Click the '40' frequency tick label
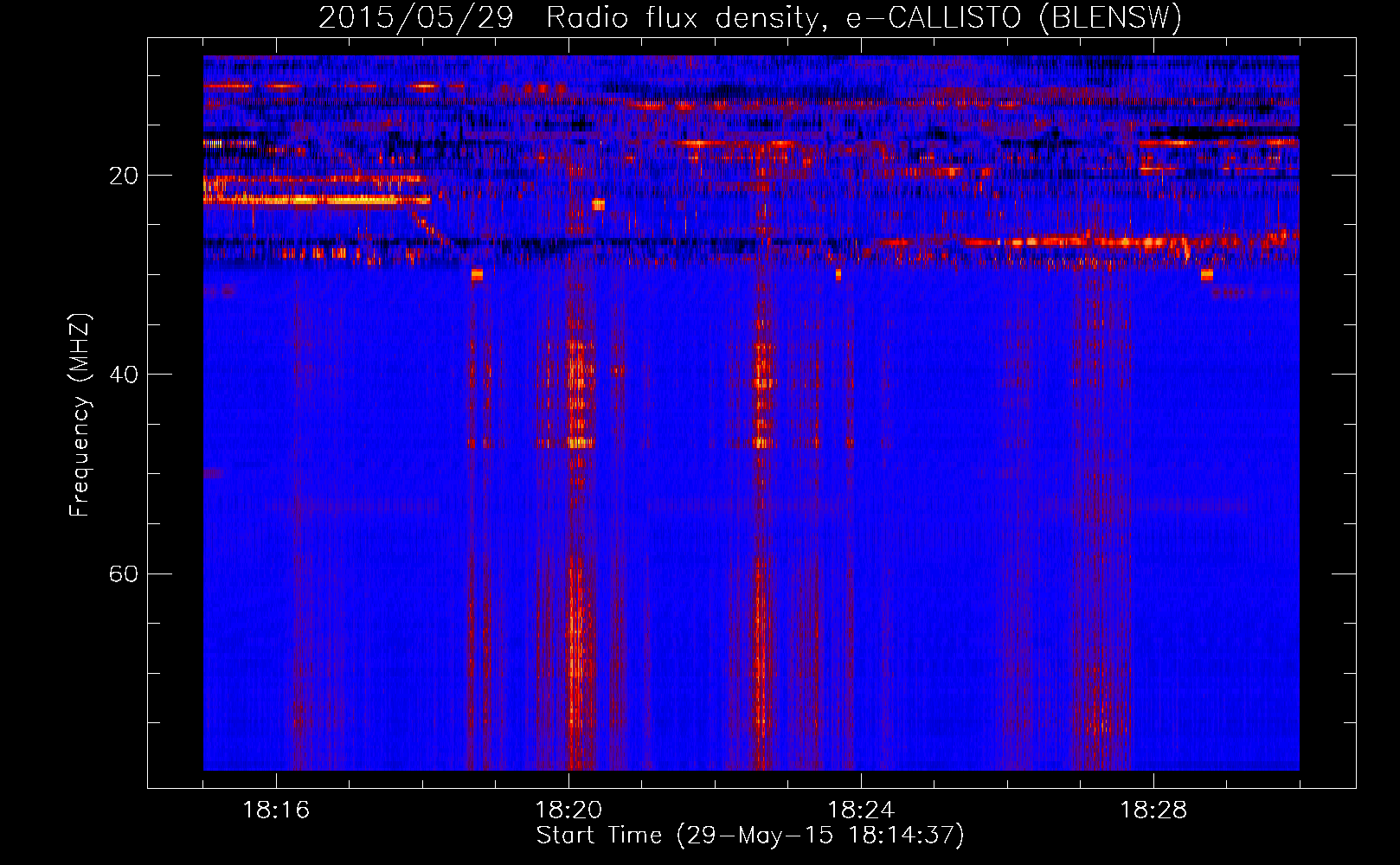Screen dimensions: 1400x865 click(x=124, y=375)
